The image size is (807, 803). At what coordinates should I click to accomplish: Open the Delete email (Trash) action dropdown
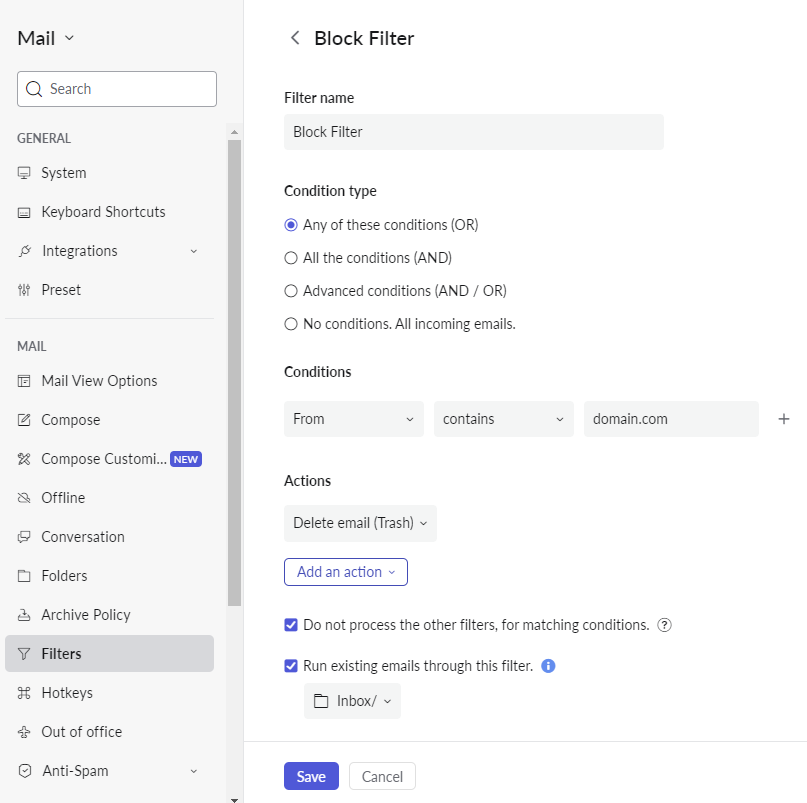pyautogui.click(x=360, y=523)
